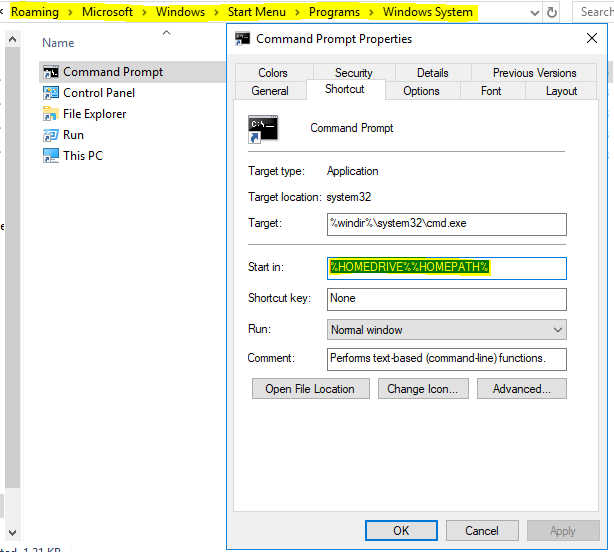Expand the chevron after Programs in breadcrumb
The image size is (614, 552).
coord(371,13)
